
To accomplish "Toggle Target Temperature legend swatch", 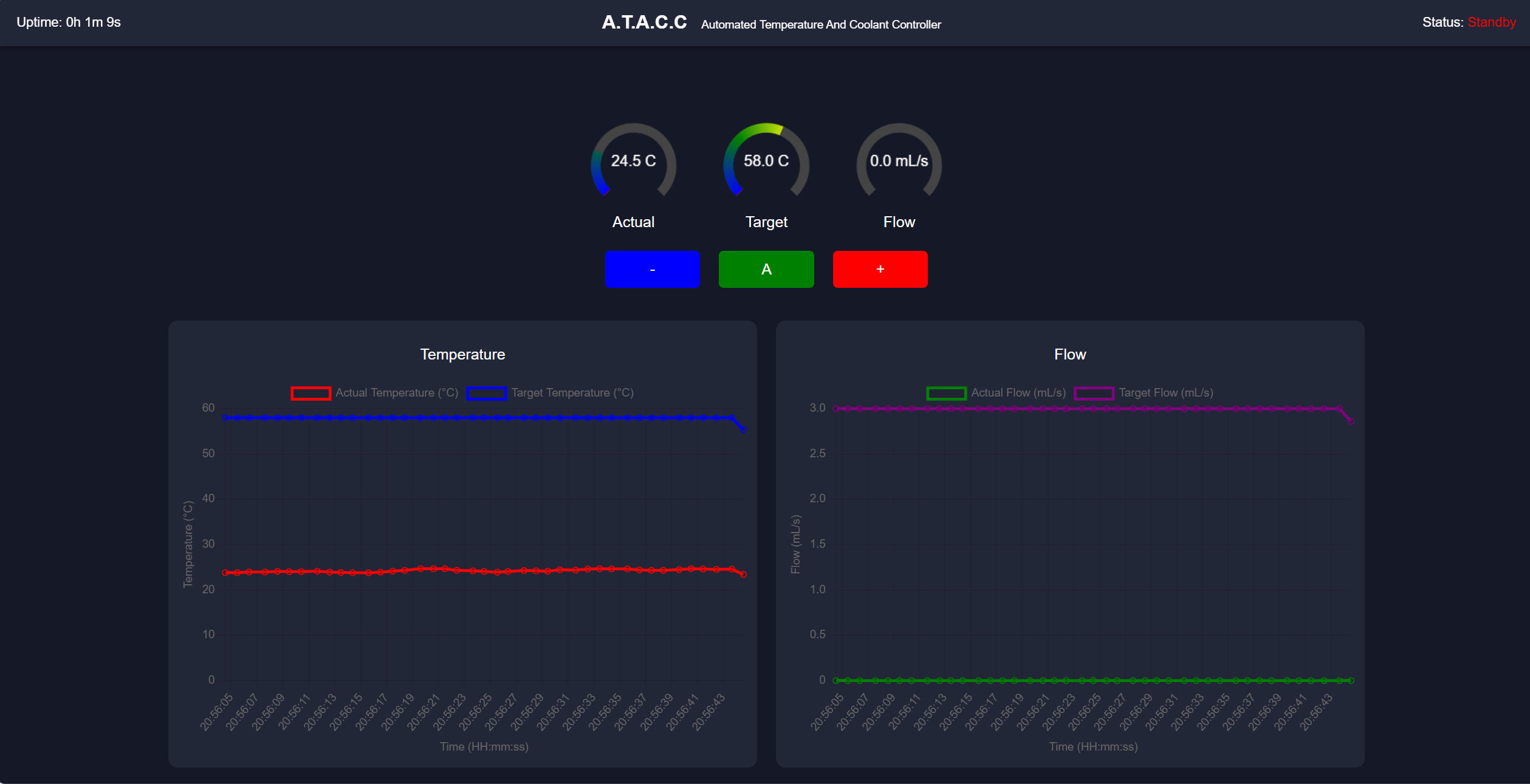I will [486, 393].
